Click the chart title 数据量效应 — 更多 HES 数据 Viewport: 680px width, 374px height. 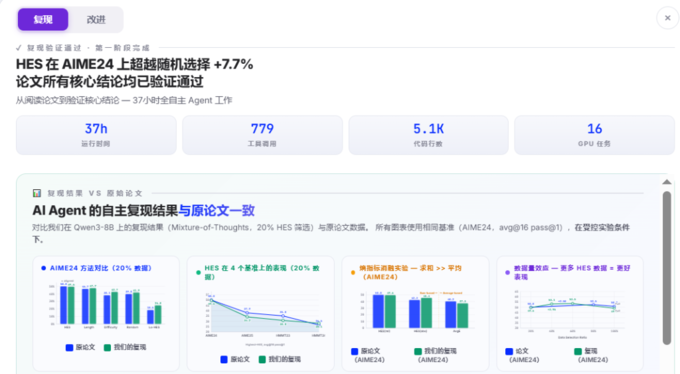coord(572,272)
